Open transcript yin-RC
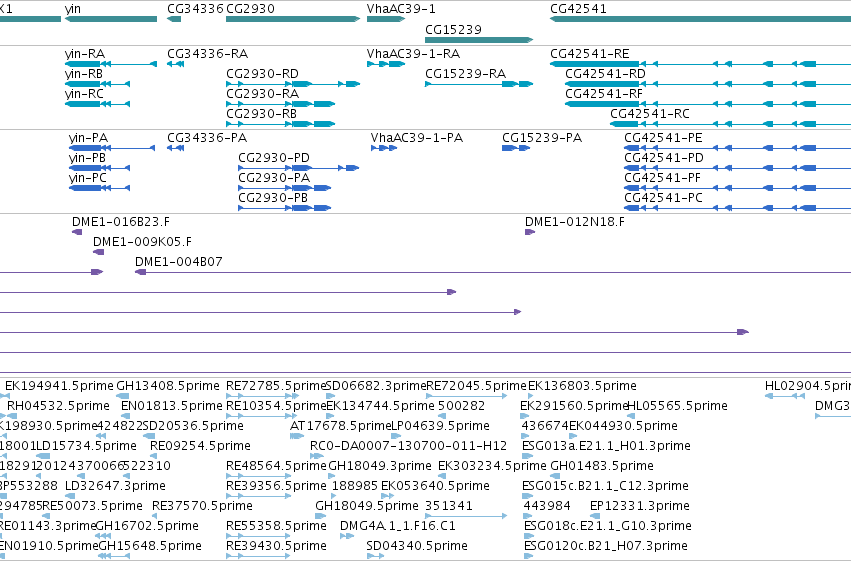This screenshot has height=561, width=851. point(84,94)
